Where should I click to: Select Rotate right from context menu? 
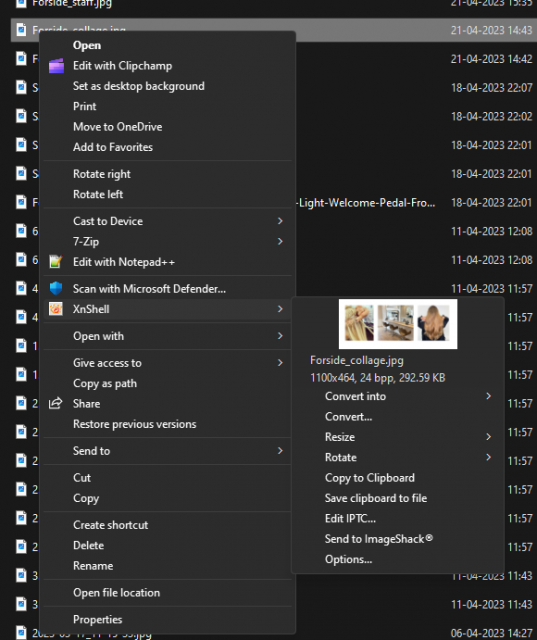102,174
